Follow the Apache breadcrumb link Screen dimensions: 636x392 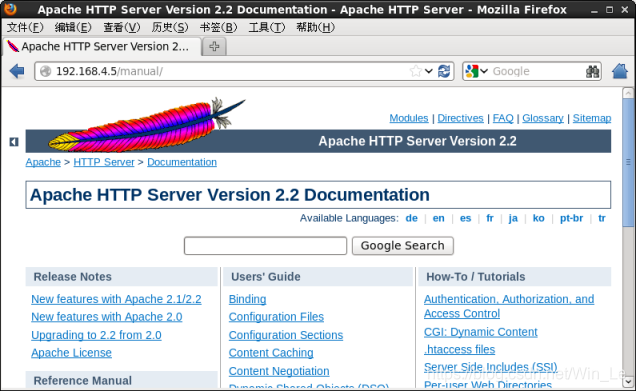tap(43, 162)
